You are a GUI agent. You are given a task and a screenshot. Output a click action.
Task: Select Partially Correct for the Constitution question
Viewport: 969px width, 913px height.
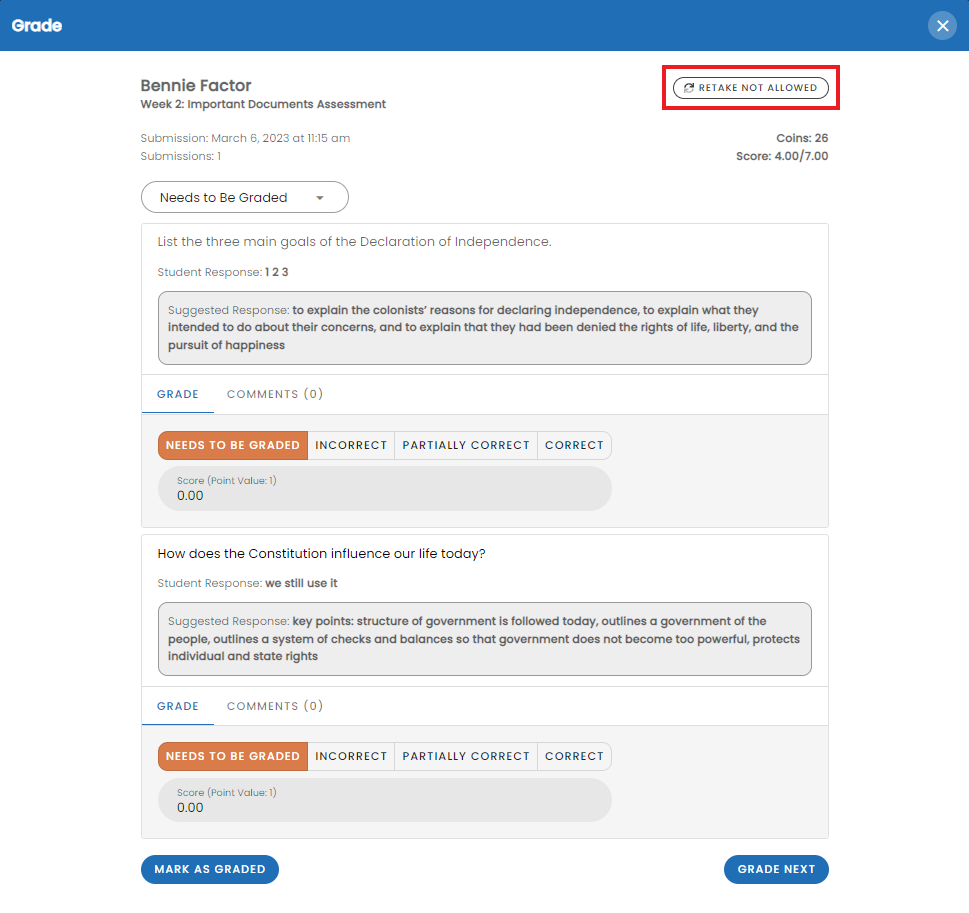(466, 756)
